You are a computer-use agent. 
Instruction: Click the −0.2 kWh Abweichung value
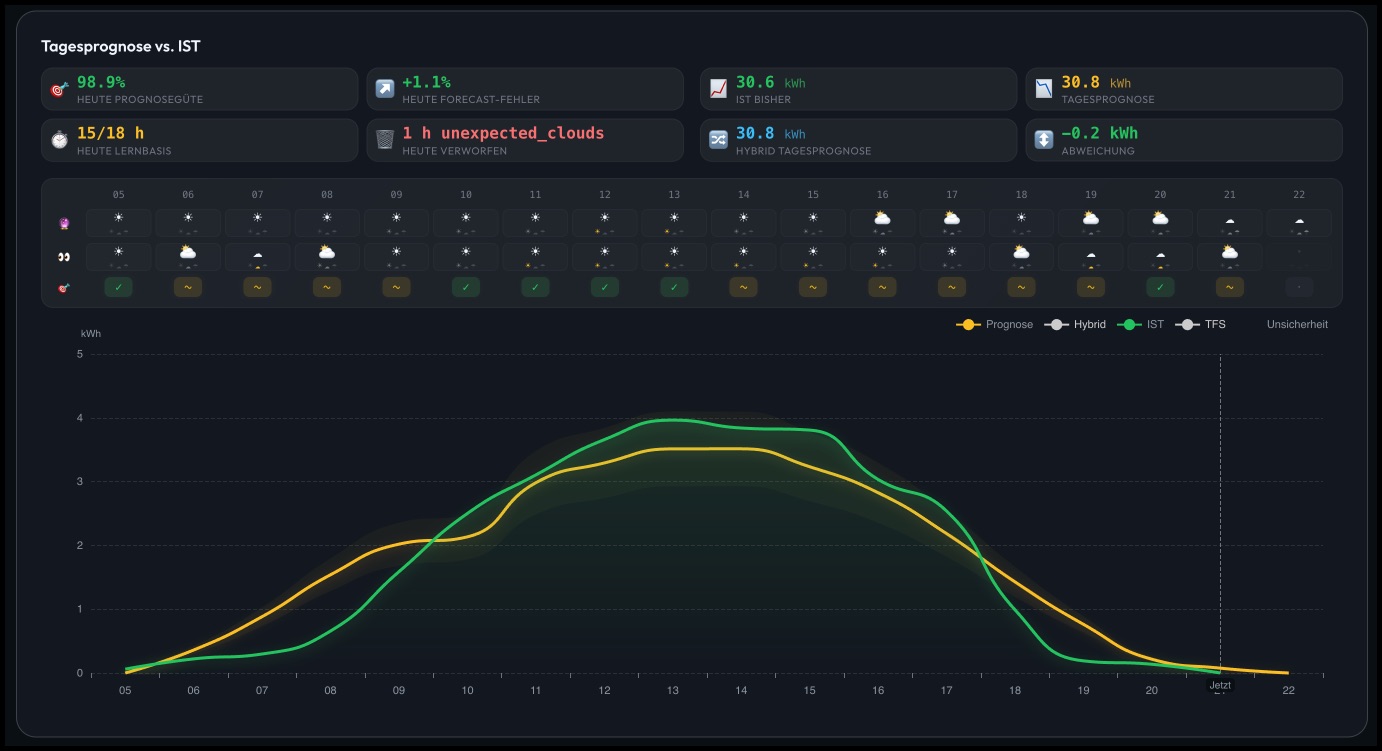1100,133
